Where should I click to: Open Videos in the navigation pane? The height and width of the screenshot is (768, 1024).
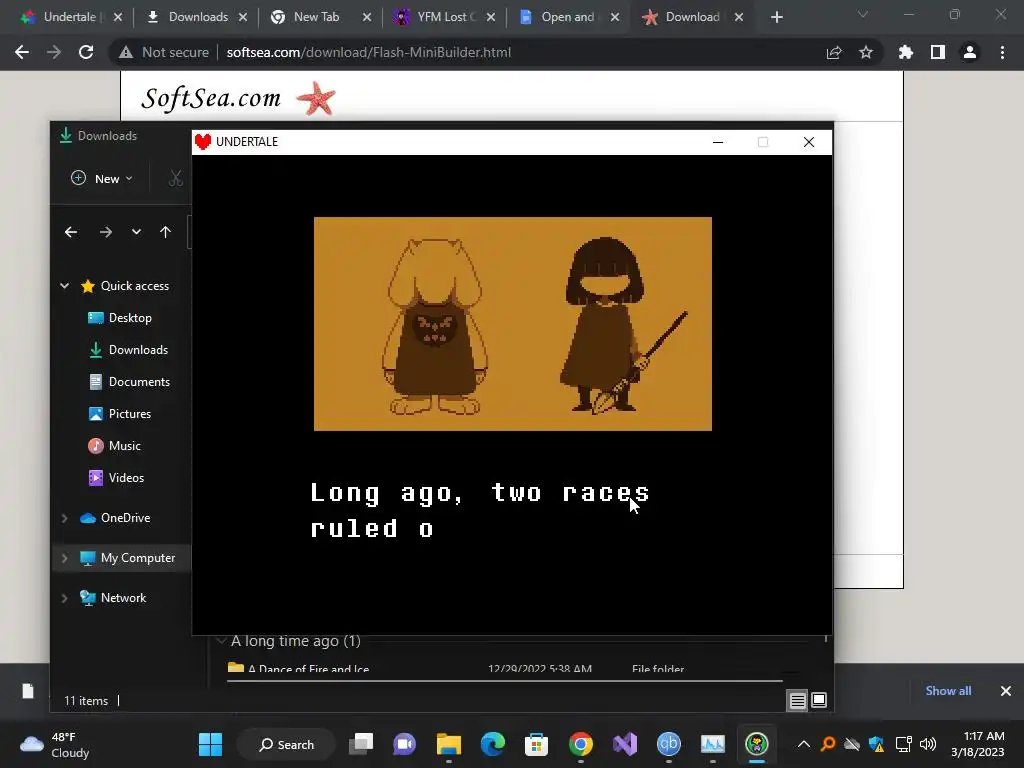point(116,477)
